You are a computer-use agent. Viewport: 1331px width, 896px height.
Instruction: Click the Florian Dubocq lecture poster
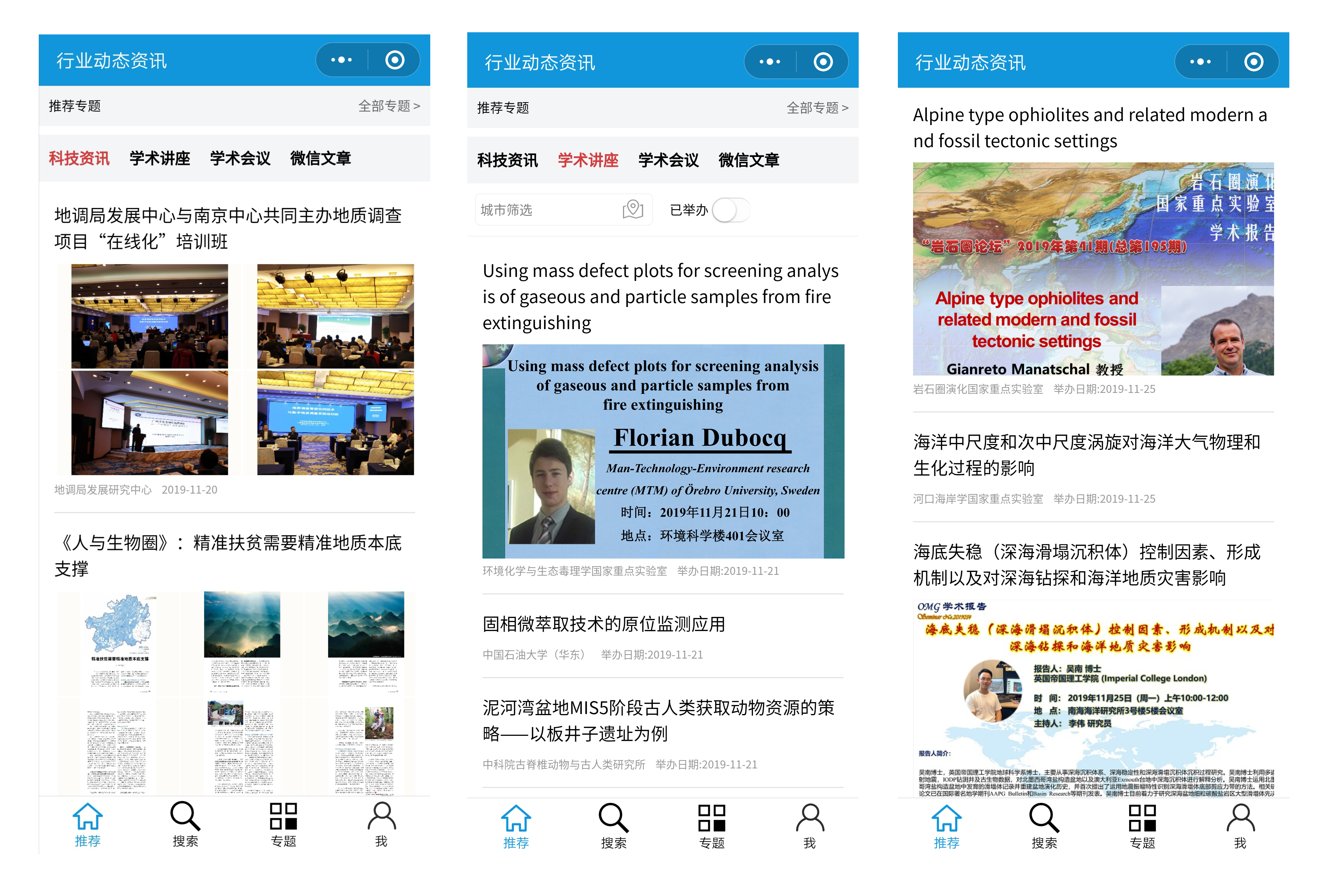[x=663, y=451]
